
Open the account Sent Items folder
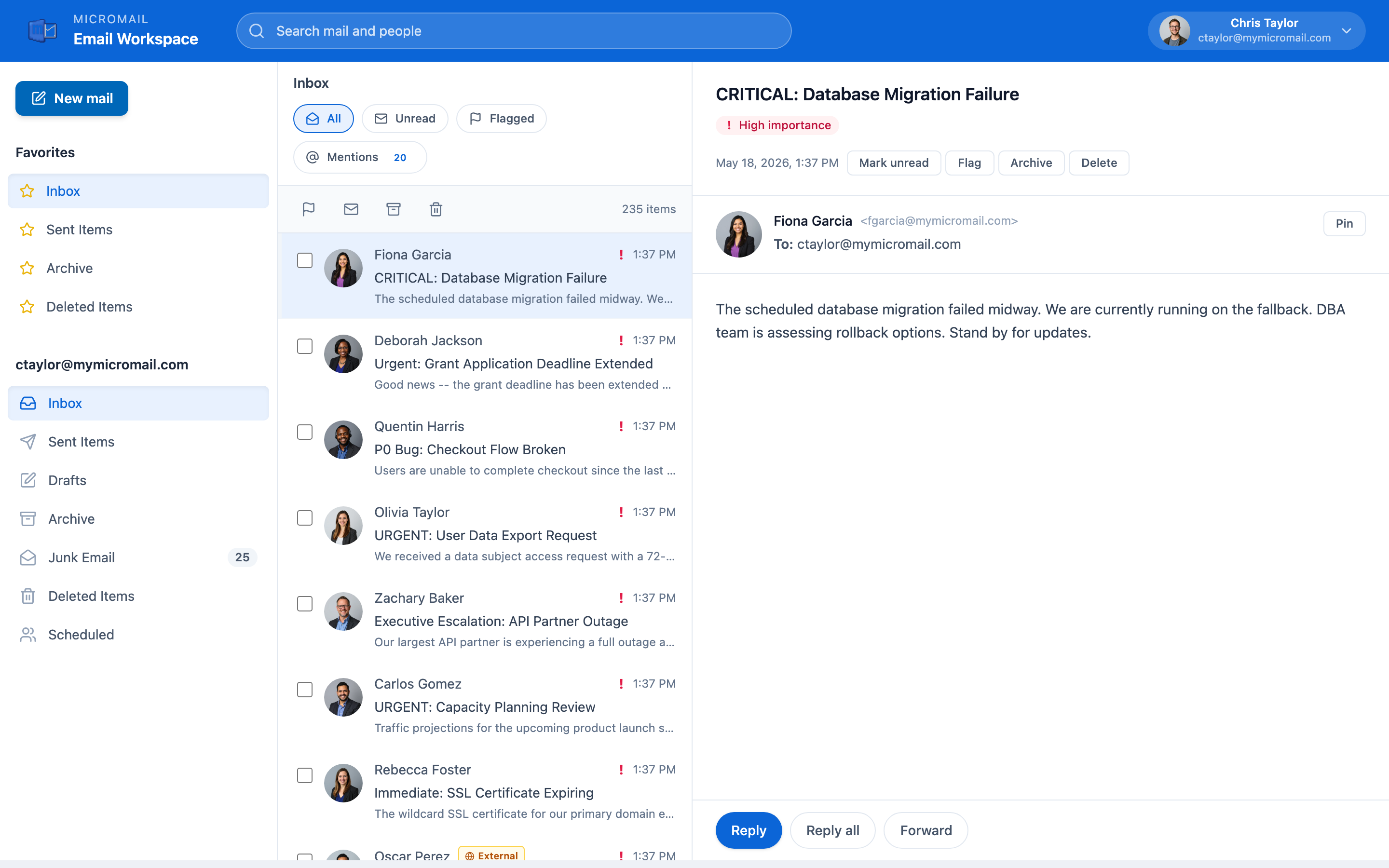click(x=138, y=441)
